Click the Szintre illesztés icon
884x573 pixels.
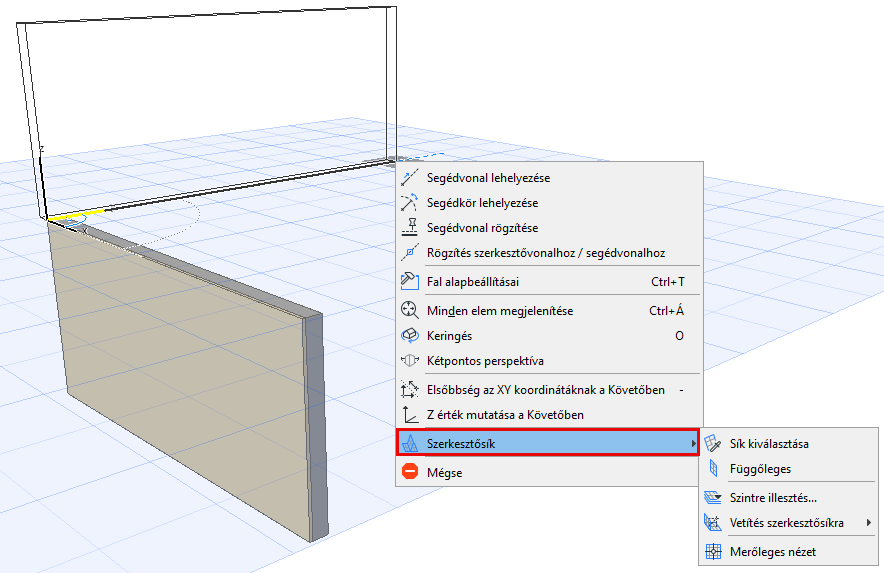pyautogui.click(x=713, y=497)
